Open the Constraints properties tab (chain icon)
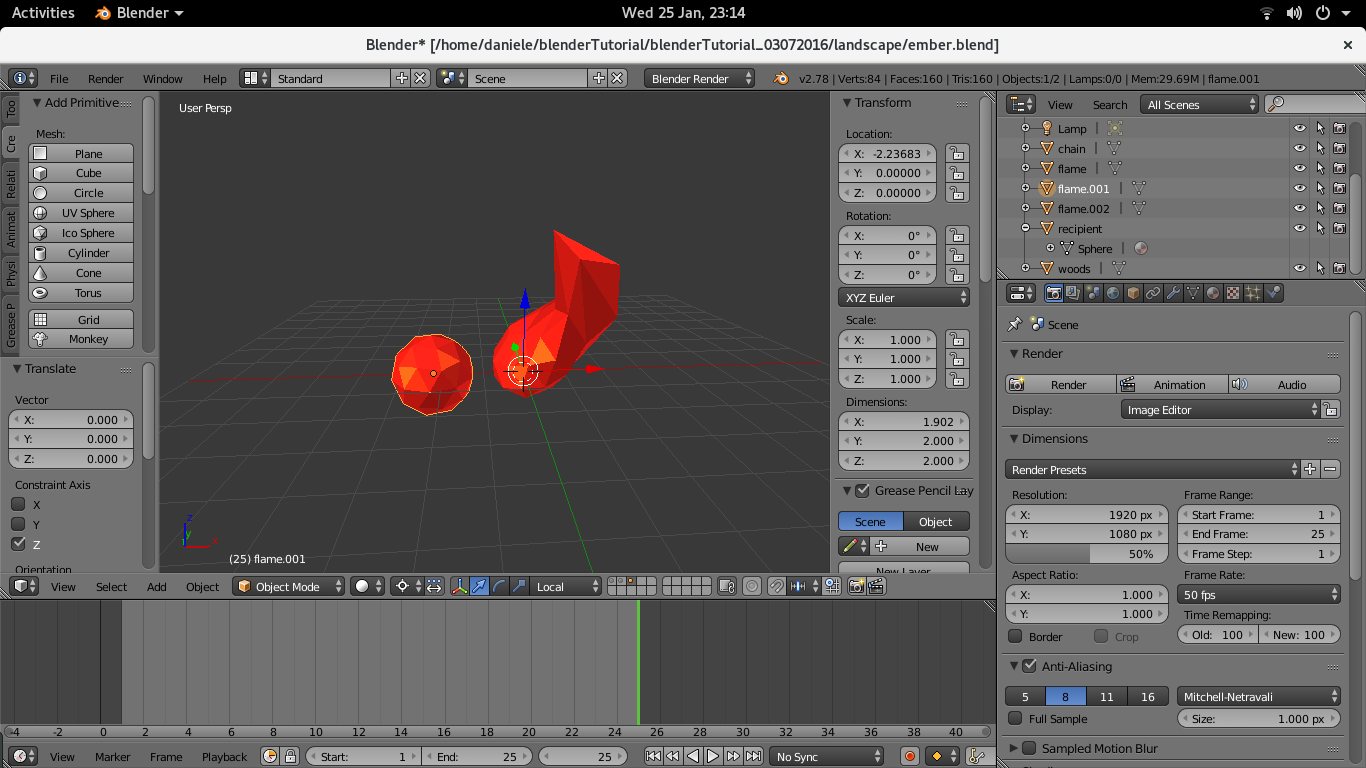Screen dimensions: 1366x768 pyautogui.click(x=1153, y=293)
